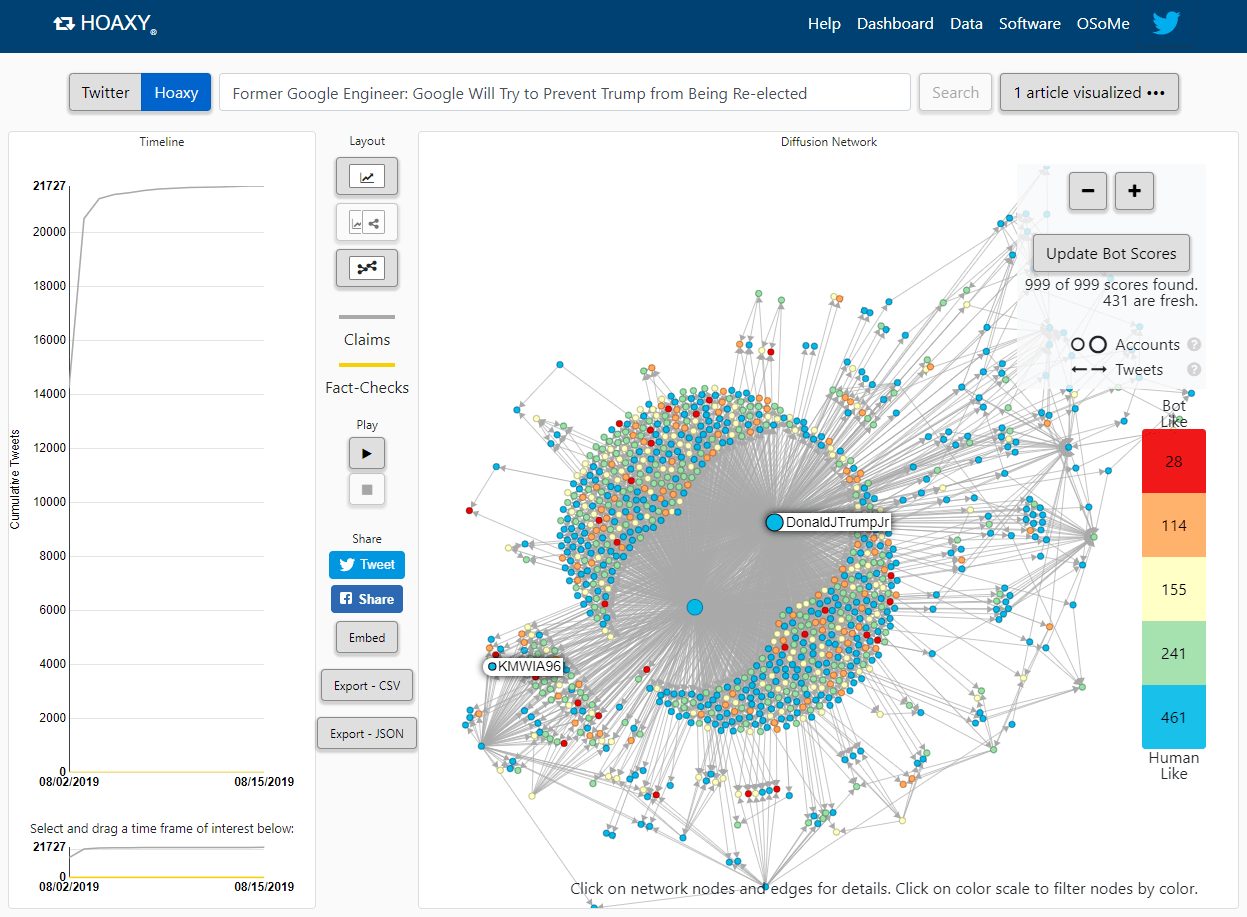Click the 'Bot Like' scale label
This screenshot has height=917, width=1247.
pos(1174,413)
